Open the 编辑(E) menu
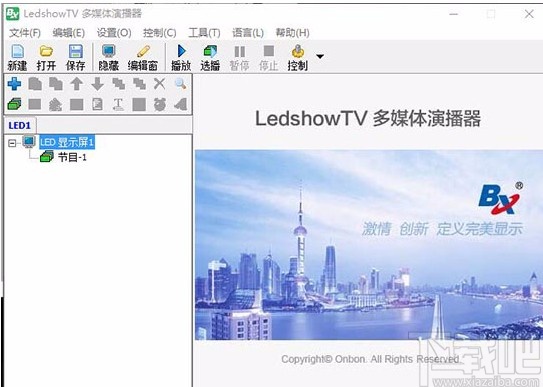The height and width of the screenshot is (387, 543). tap(69, 33)
